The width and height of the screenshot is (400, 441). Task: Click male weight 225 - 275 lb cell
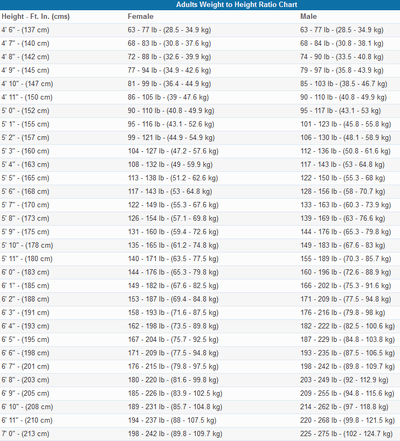tap(346, 433)
